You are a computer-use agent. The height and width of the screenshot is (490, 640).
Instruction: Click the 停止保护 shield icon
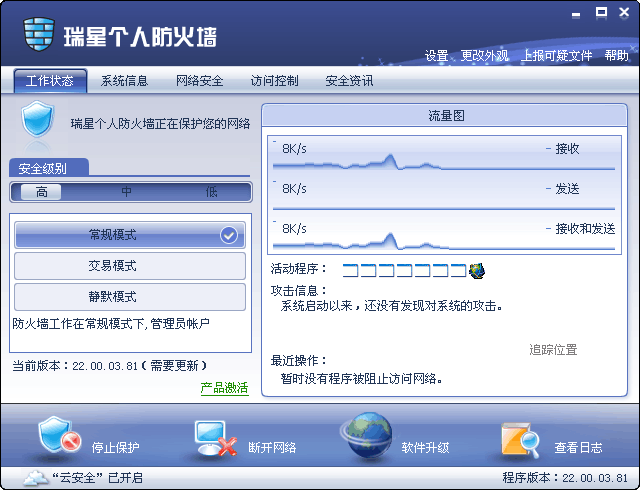58,436
